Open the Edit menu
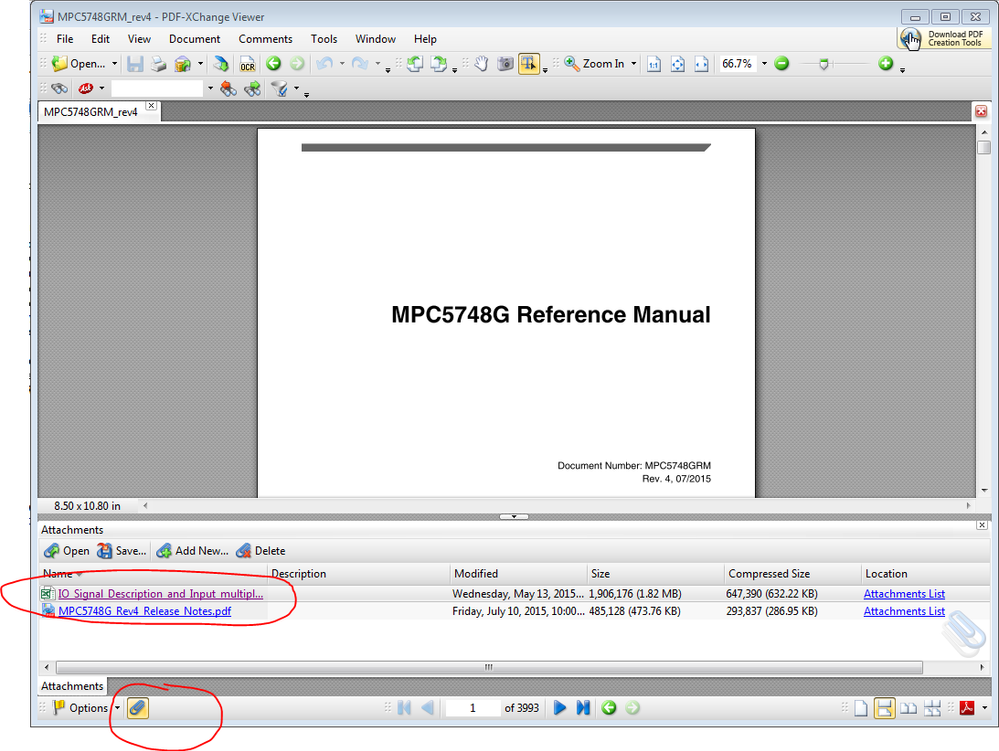999x751 pixels. 100,39
